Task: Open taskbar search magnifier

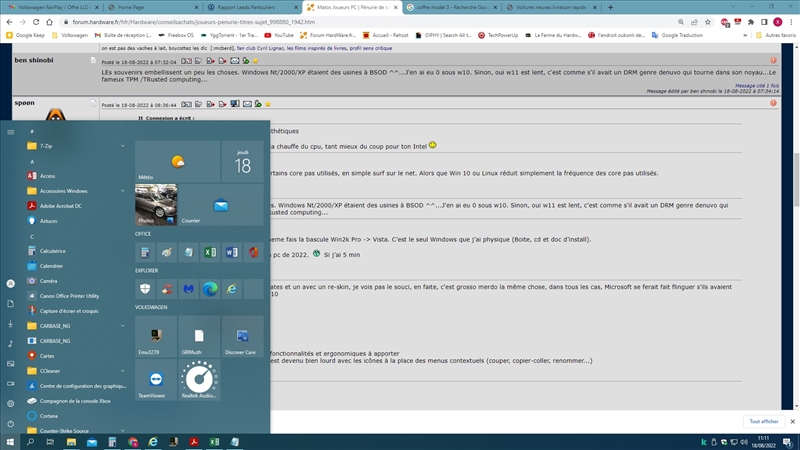Action: [30, 442]
